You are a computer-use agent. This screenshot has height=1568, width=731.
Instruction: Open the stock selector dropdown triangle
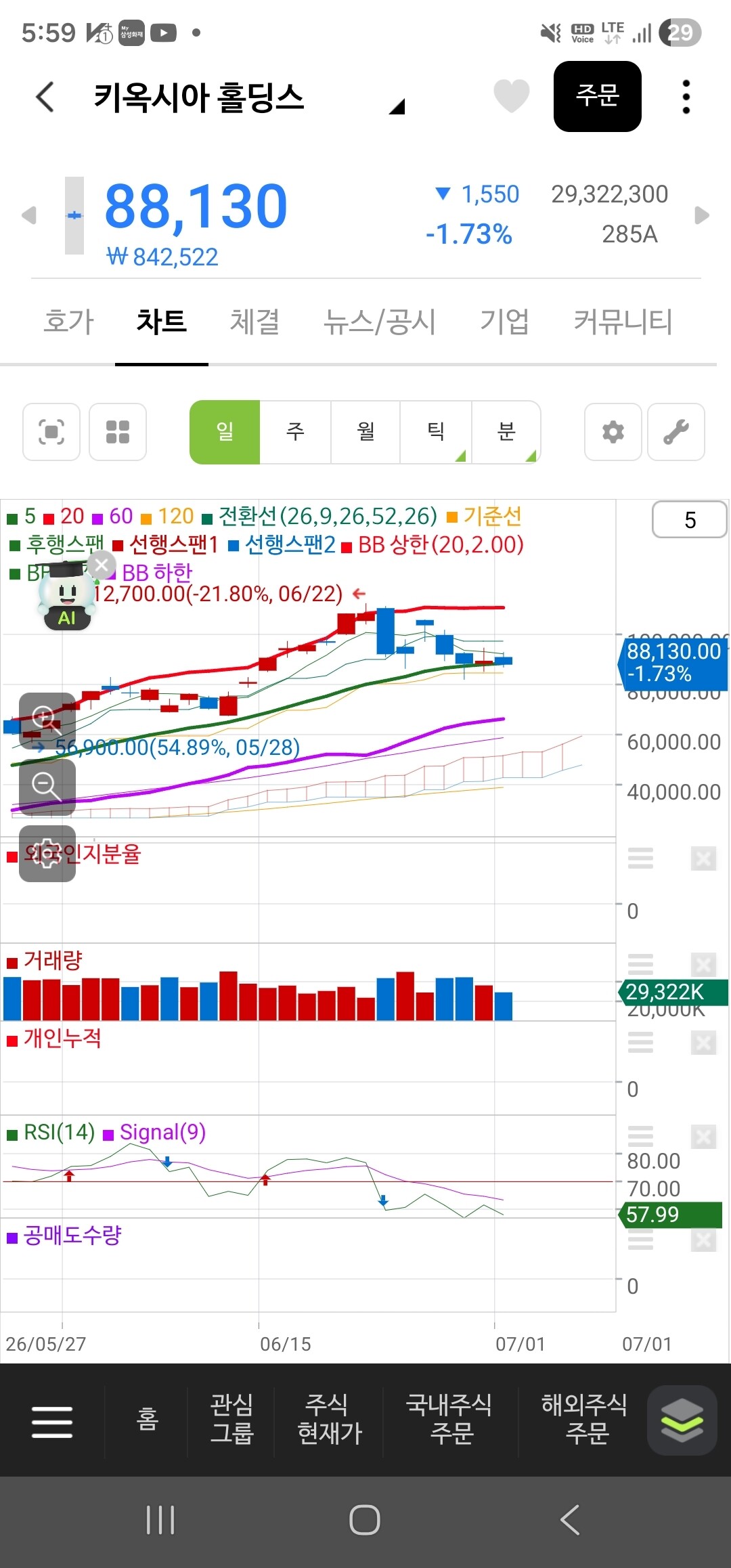click(397, 106)
